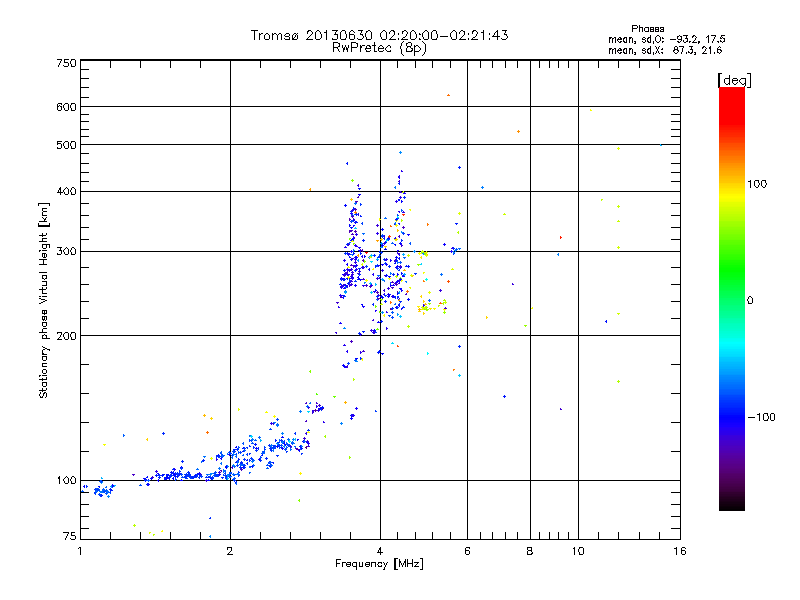
Task: Click the x-axis label '6'
Action: (x=467, y=551)
